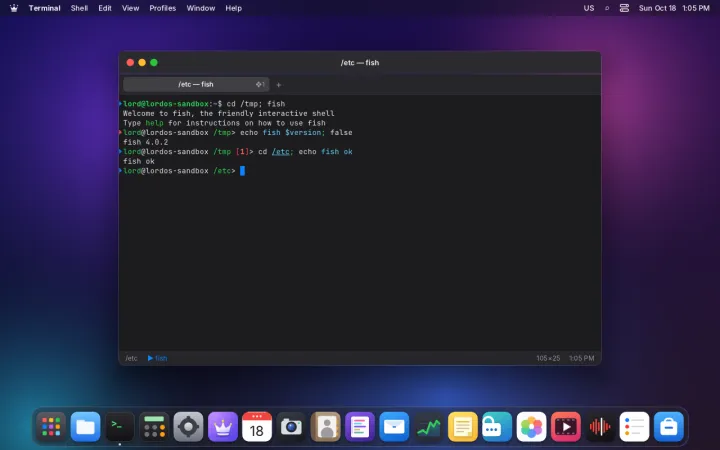720x450 pixels.
Task: Open the Files folder app in dock
Action: 85,427
